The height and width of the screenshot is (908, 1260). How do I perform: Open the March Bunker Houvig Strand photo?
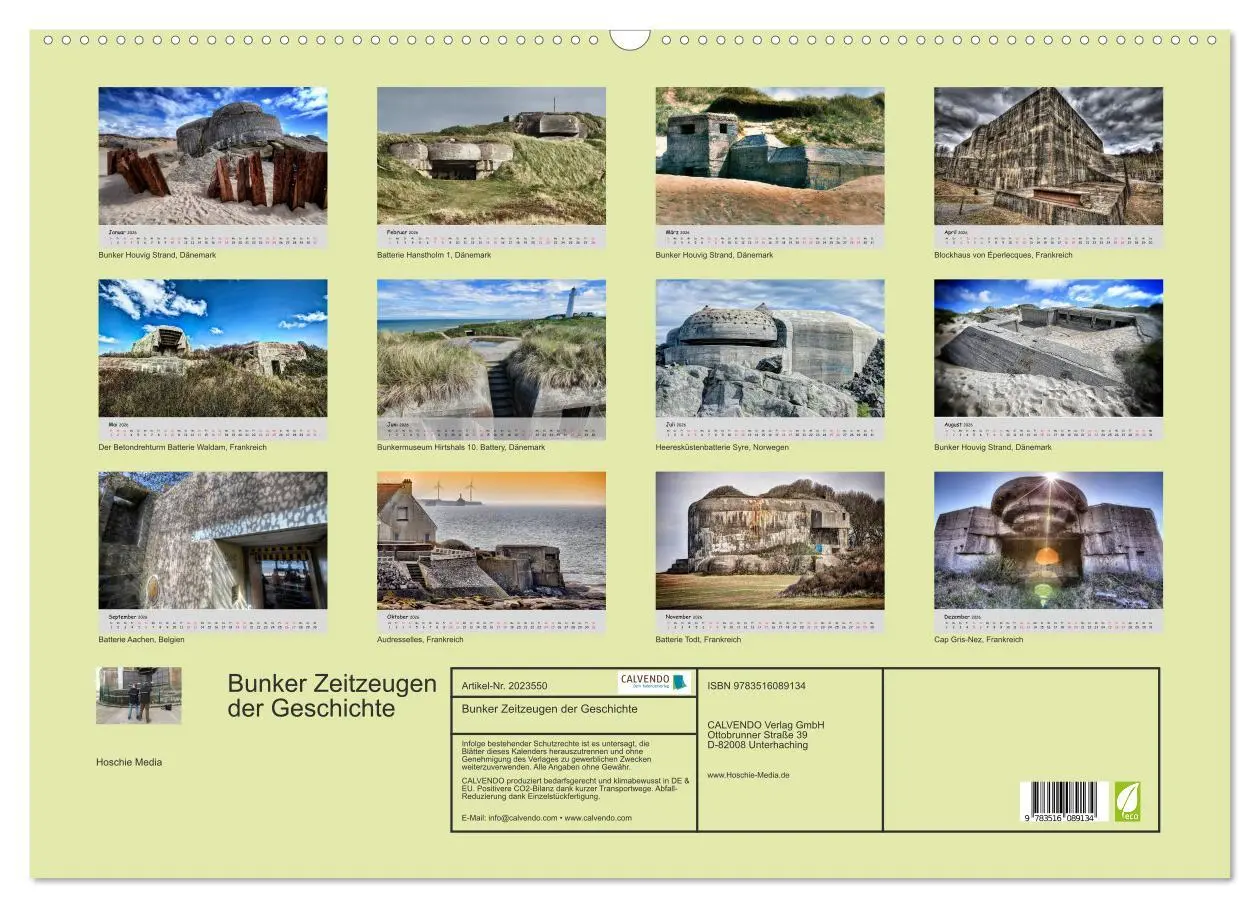click(770, 156)
